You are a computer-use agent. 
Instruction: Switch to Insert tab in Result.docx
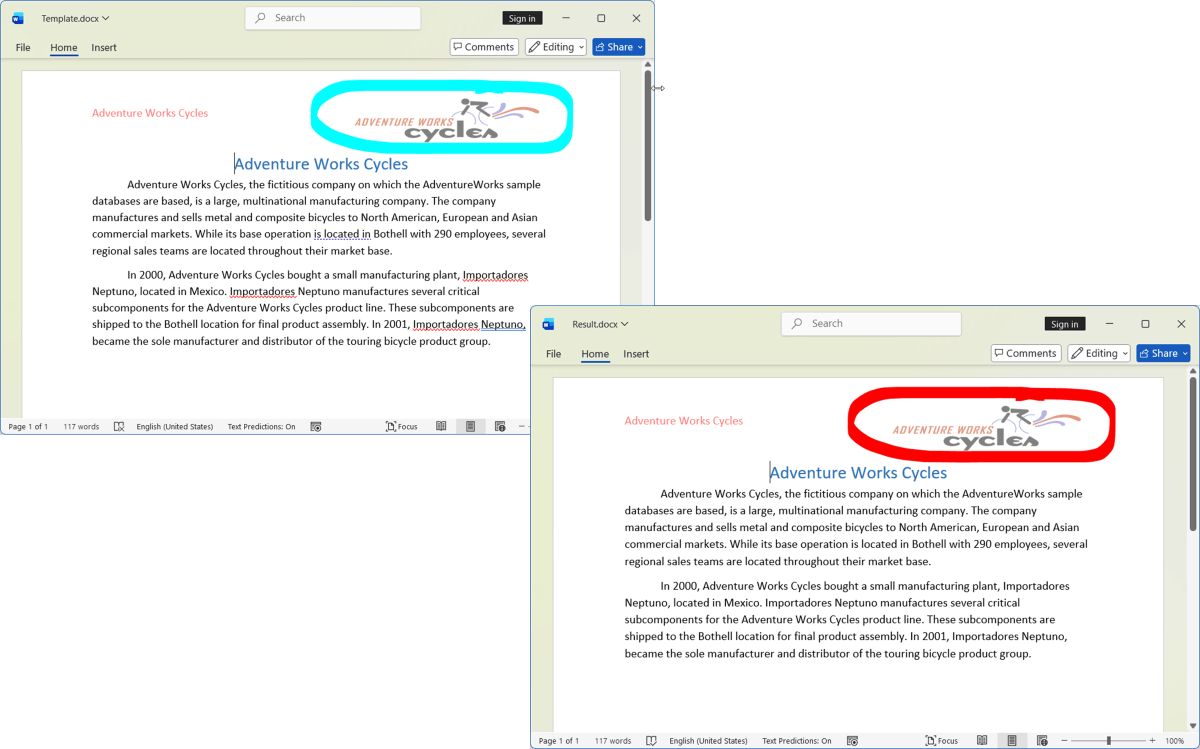click(636, 353)
